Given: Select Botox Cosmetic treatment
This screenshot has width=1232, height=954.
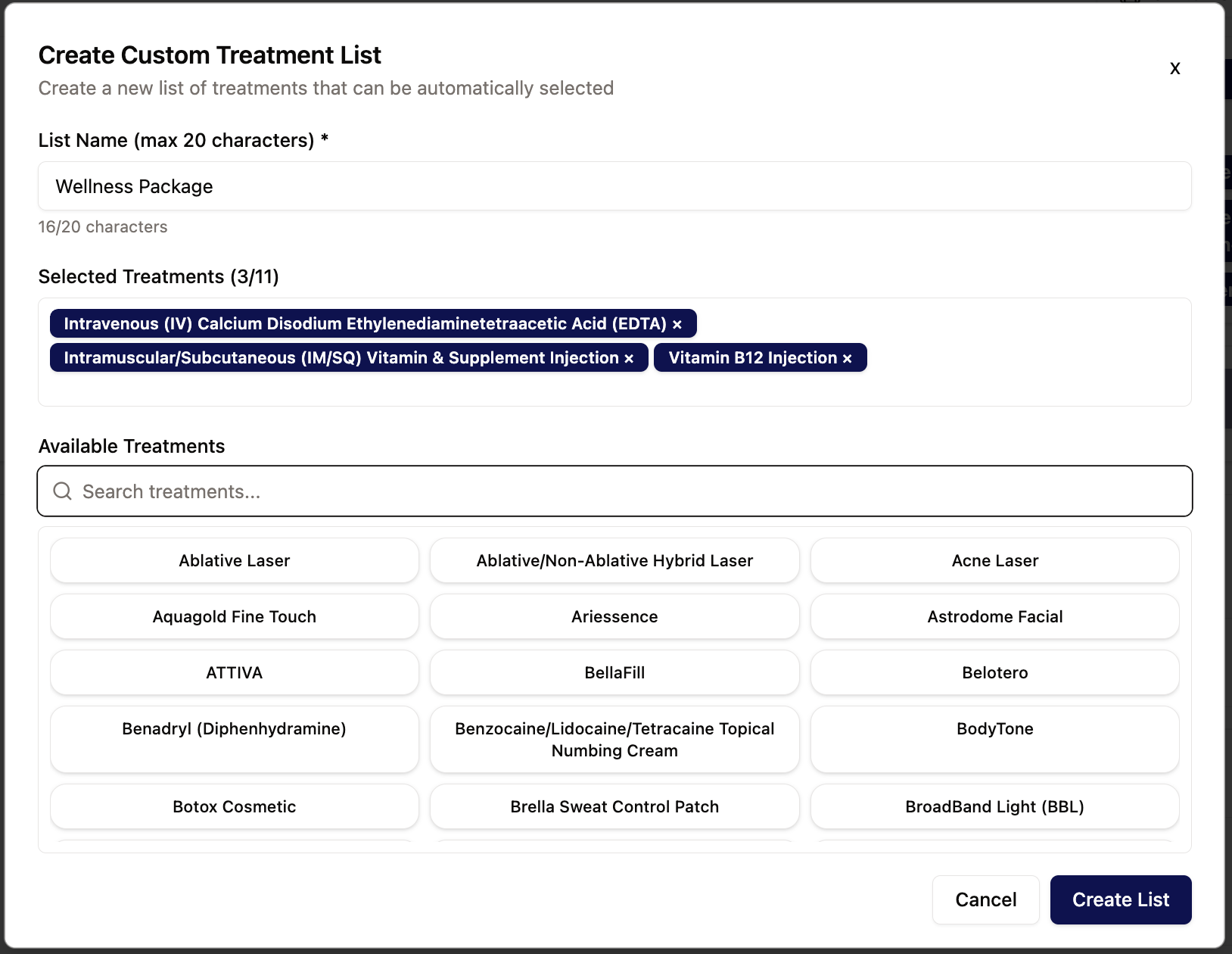Looking at the screenshot, I should [235, 806].
